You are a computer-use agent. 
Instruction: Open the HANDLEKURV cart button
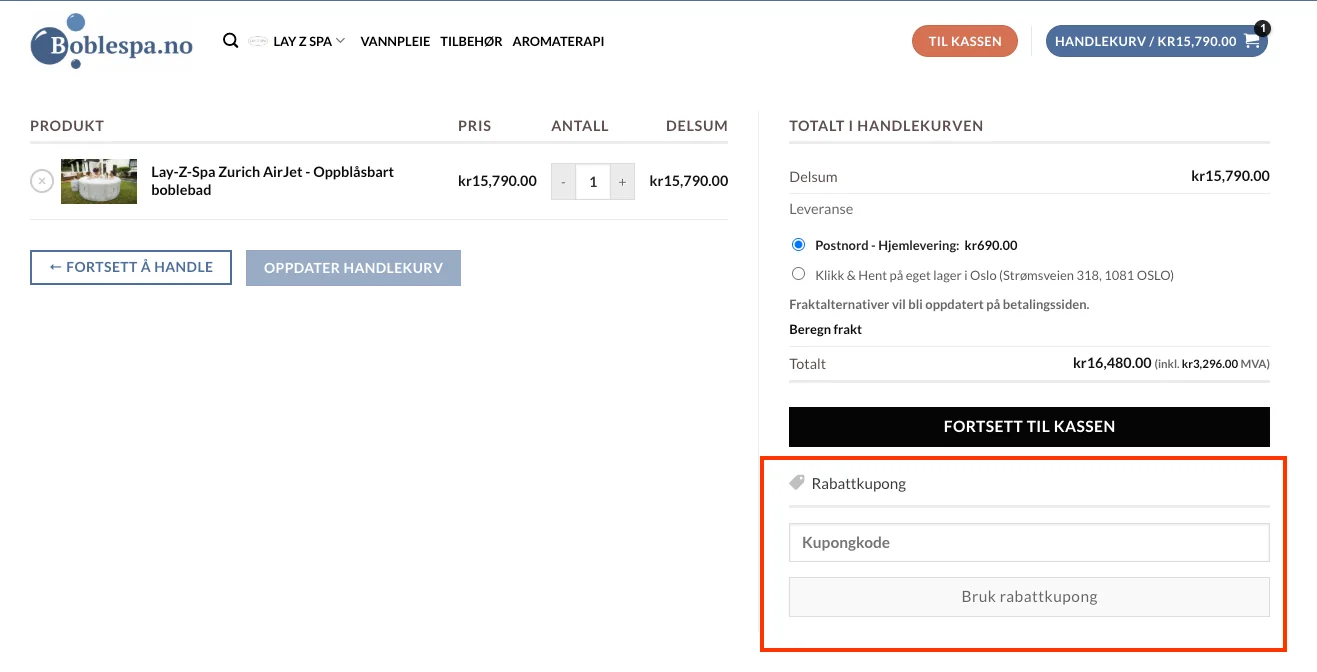coord(1157,41)
